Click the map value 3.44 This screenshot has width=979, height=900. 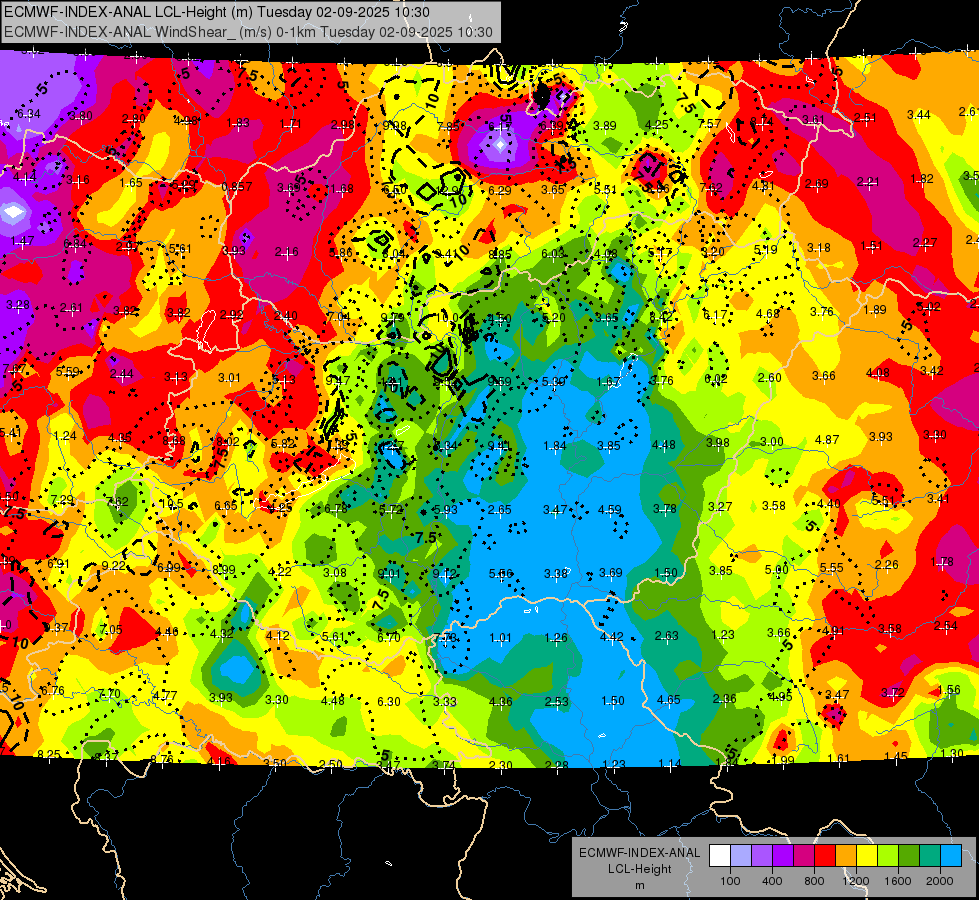918,114
